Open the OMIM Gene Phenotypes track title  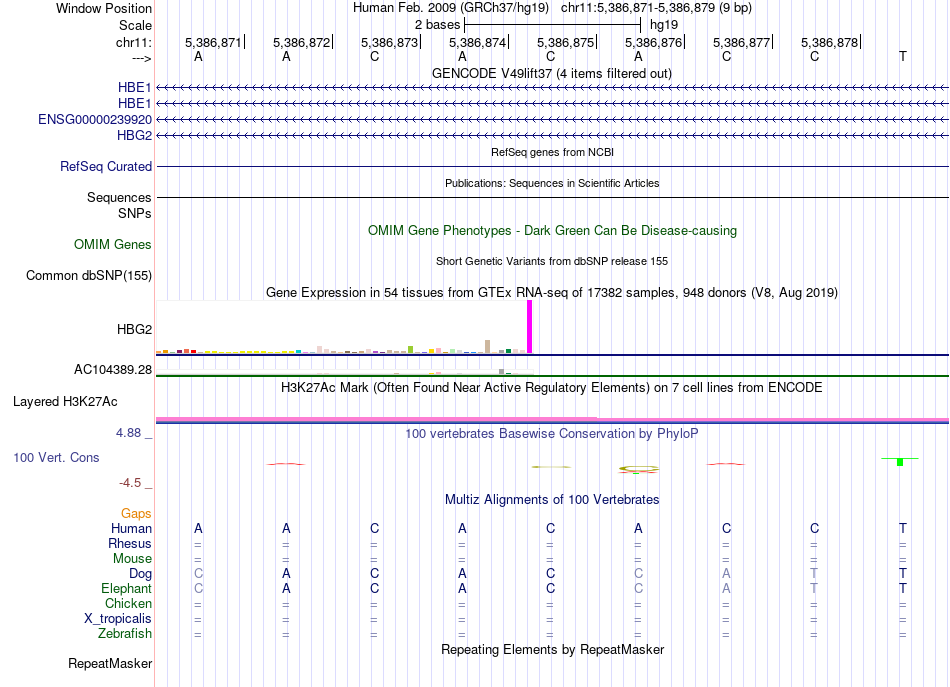click(x=552, y=230)
